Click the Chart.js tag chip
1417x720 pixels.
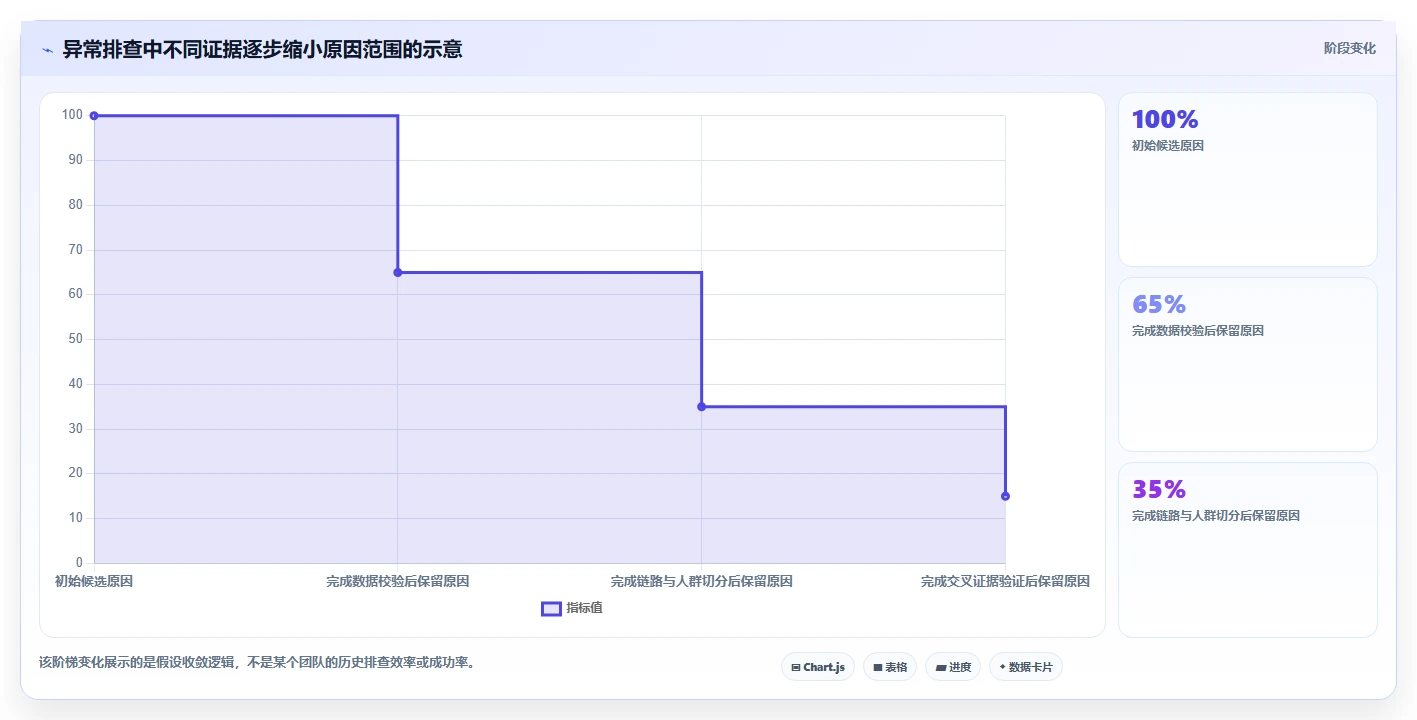click(x=818, y=667)
